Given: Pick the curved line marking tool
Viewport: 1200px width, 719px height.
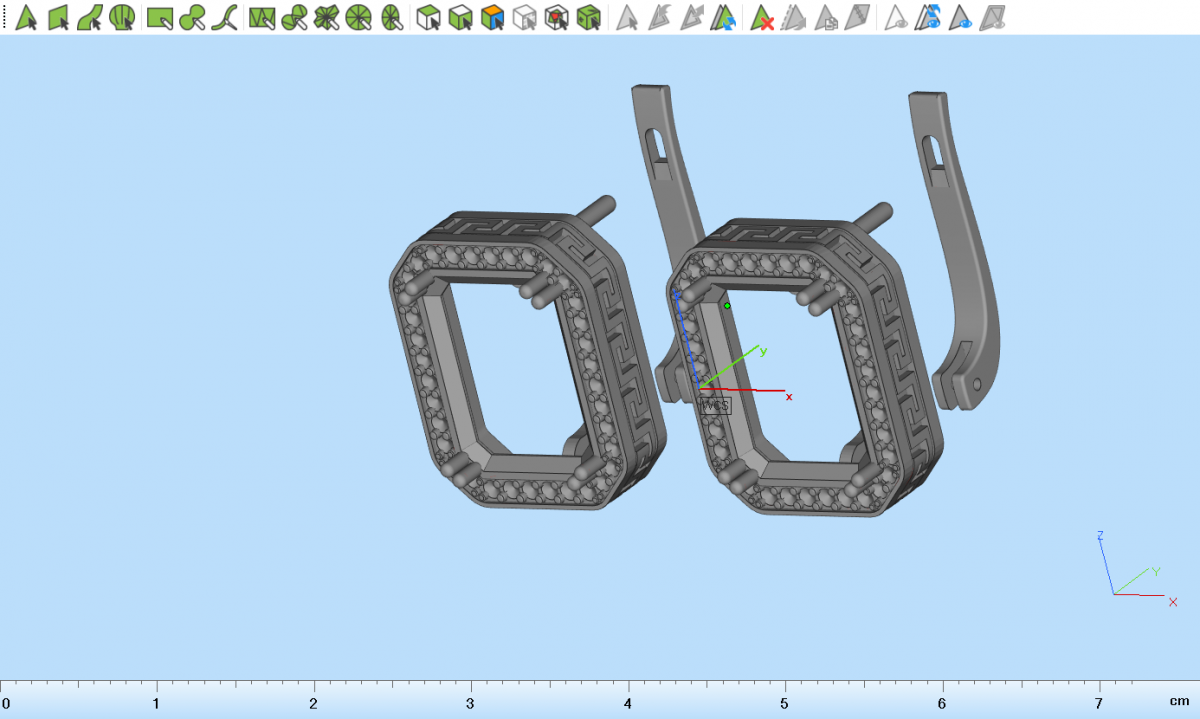Looking at the screenshot, I should click(x=228, y=17).
